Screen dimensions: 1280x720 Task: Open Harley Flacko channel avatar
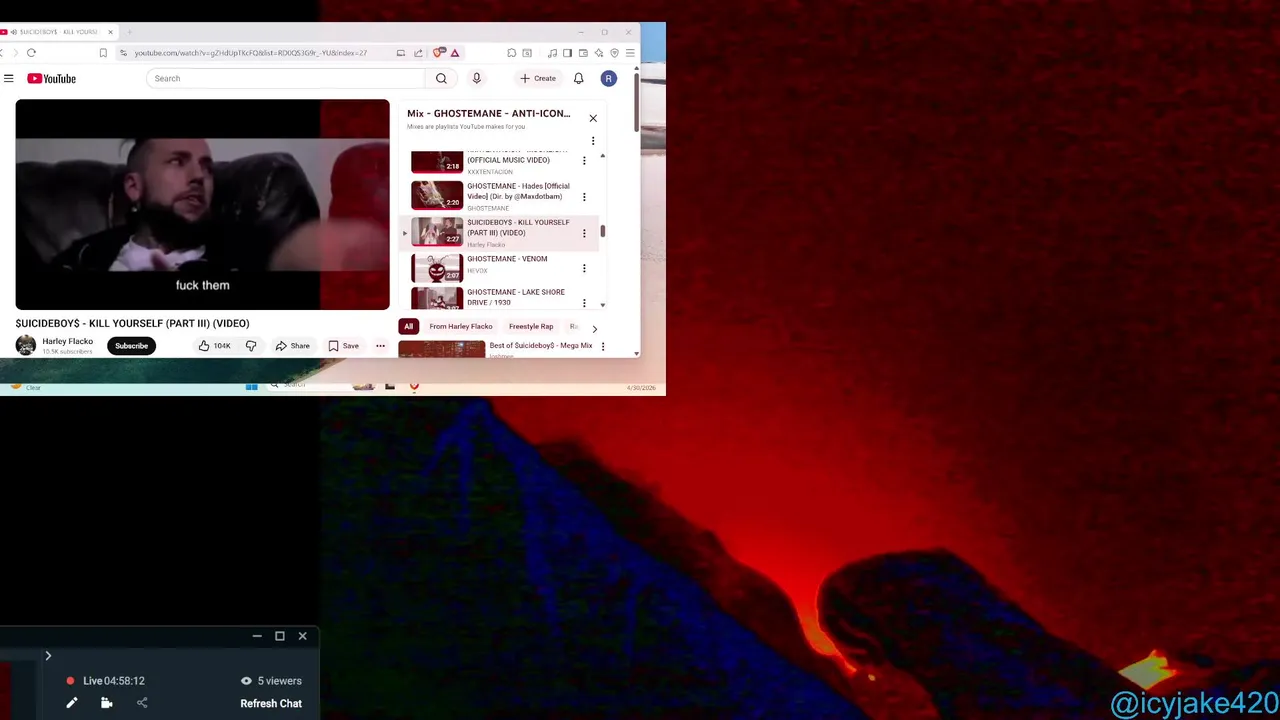tap(26, 345)
